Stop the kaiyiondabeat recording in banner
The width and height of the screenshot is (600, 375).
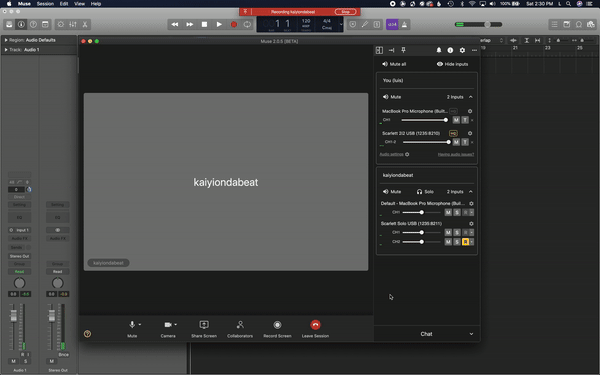(345, 12)
